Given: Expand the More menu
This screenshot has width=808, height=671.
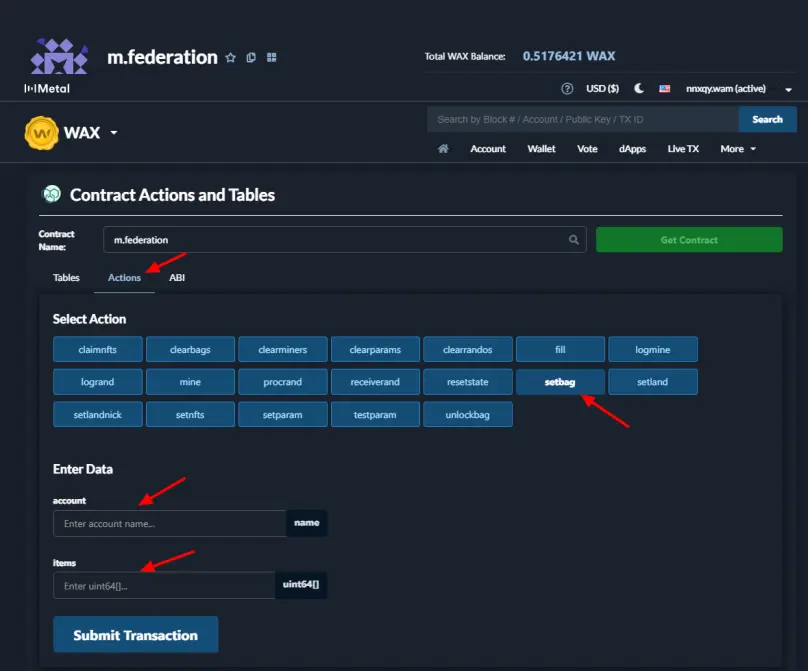Looking at the screenshot, I should pyautogui.click(x=738, y=149).
